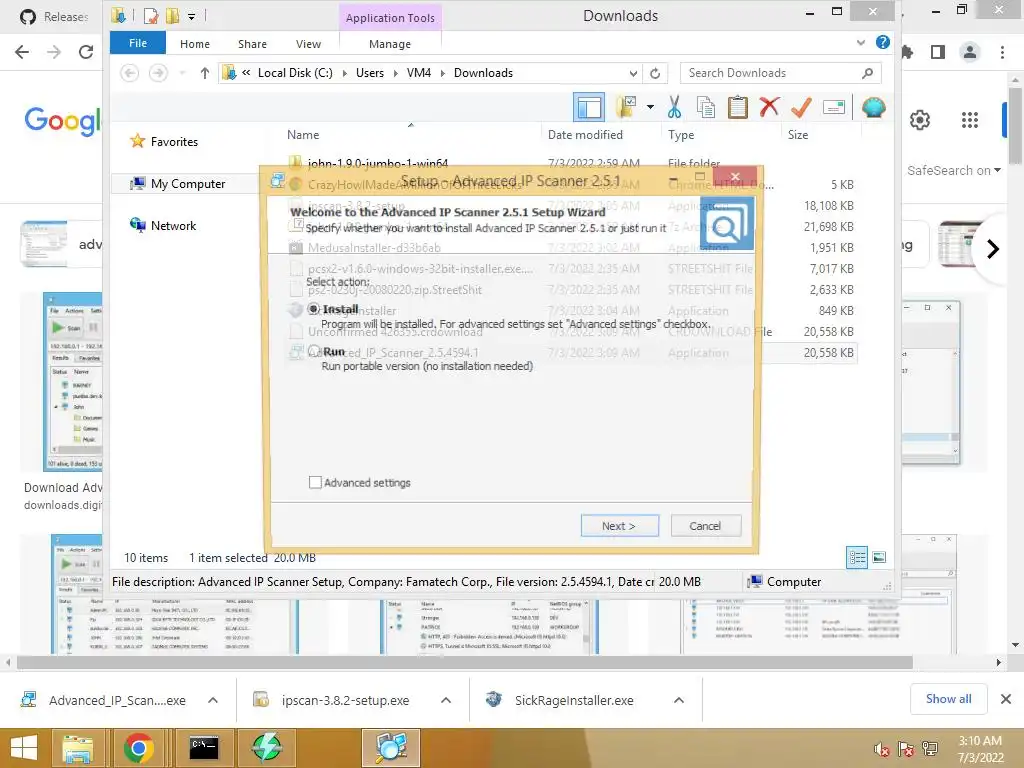
Task: Open the SafeSearch on dropdown in Chrome
Action: click(953, 170)
